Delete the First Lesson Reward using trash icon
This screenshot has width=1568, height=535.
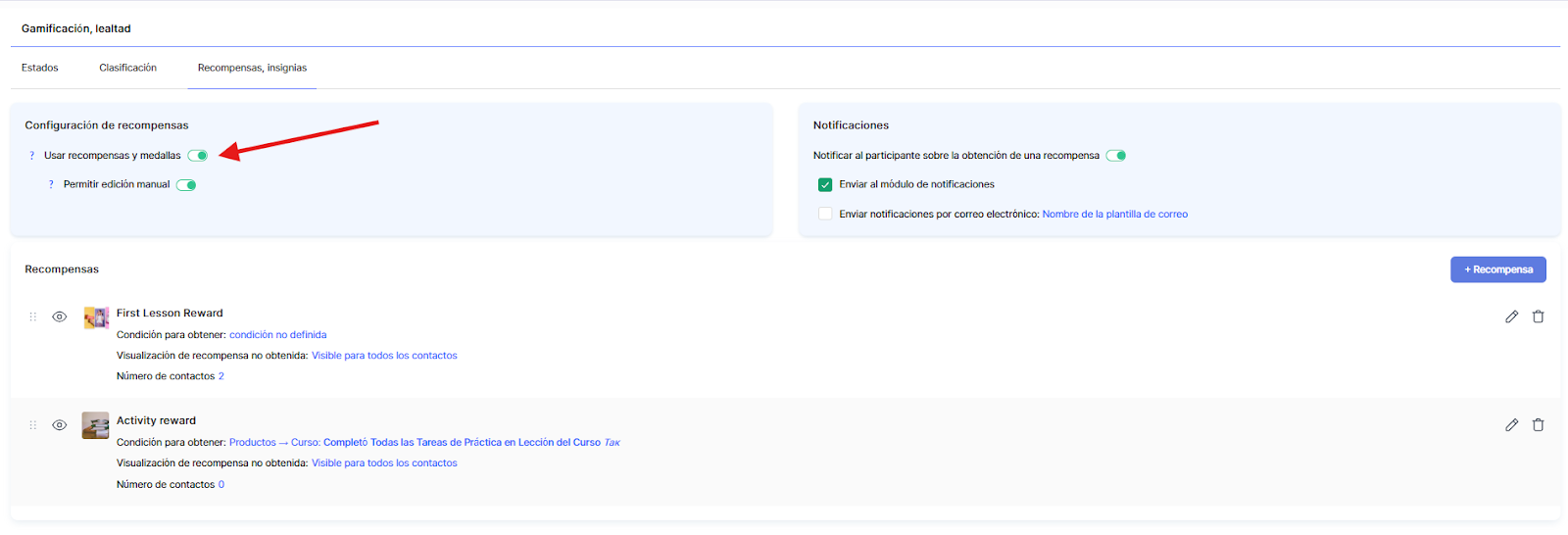(x=1538, y=316)
